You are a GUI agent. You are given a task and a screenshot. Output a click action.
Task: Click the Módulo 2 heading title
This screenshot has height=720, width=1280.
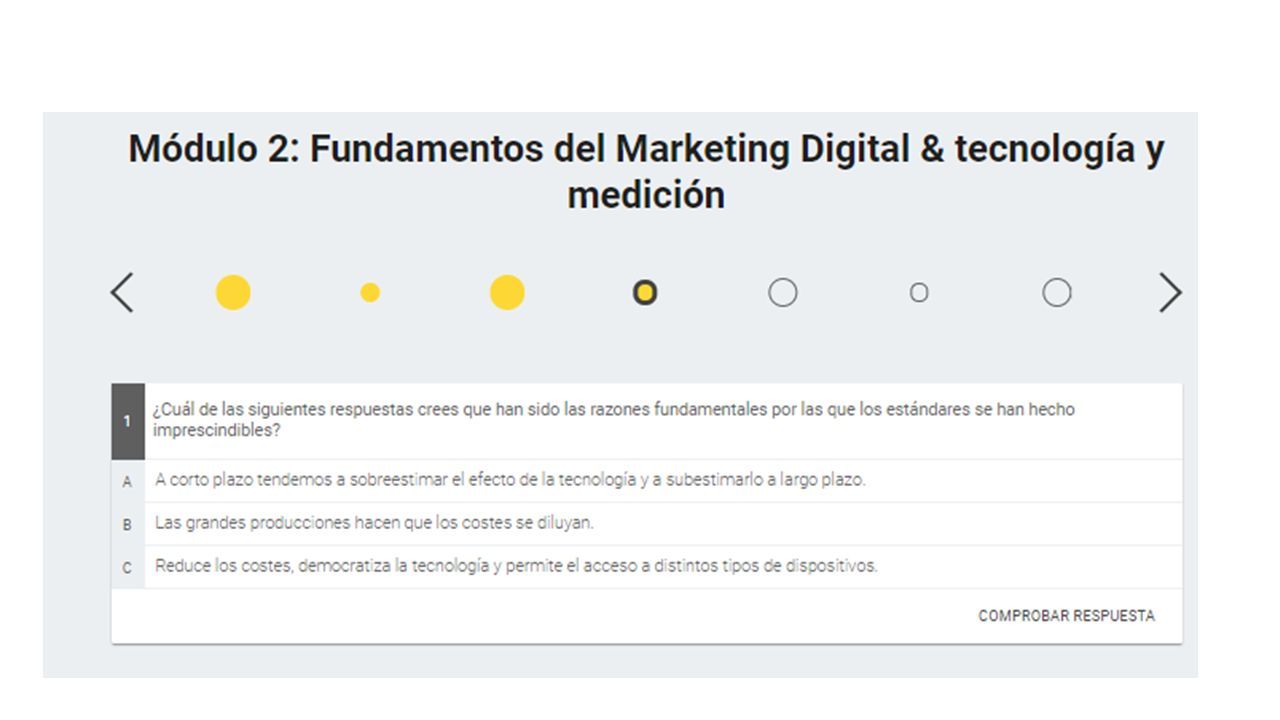click(x=646, y=171)
